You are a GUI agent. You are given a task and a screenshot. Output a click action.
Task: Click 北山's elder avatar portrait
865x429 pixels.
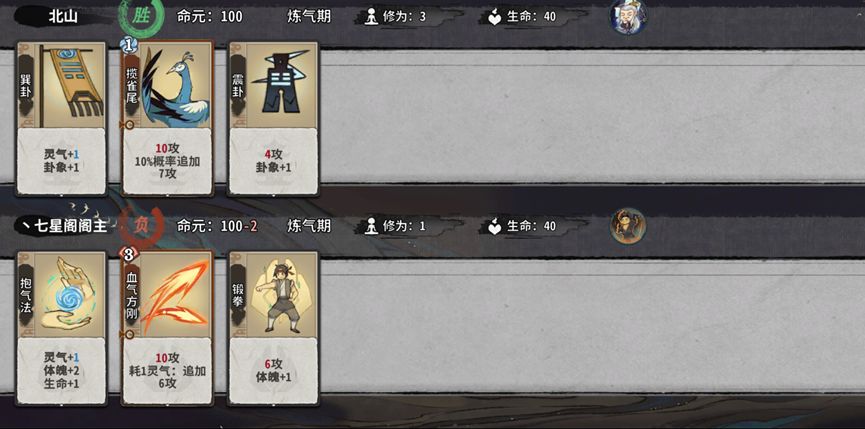[x=628, y=16]
